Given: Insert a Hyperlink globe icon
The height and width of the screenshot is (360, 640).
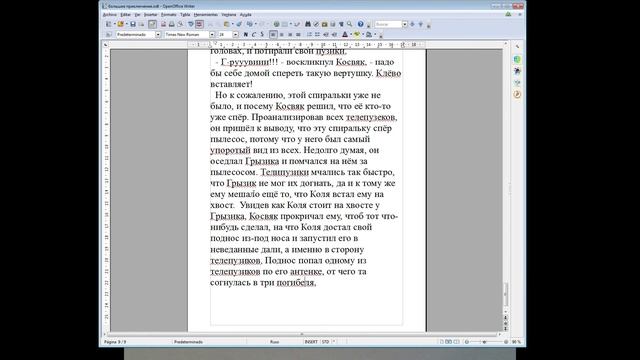Looking at the screenshot, I should [276, 24].
